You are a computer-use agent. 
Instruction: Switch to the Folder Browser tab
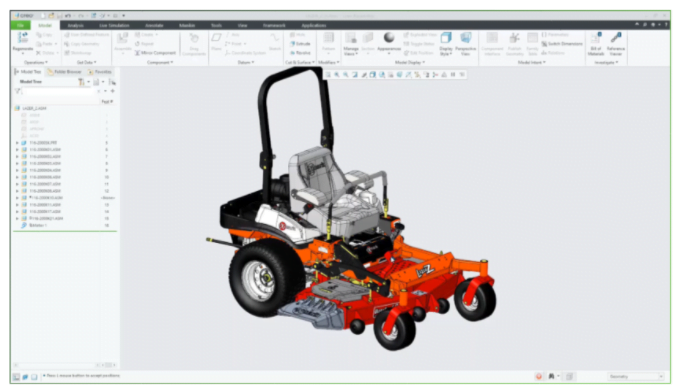(64, 72)
